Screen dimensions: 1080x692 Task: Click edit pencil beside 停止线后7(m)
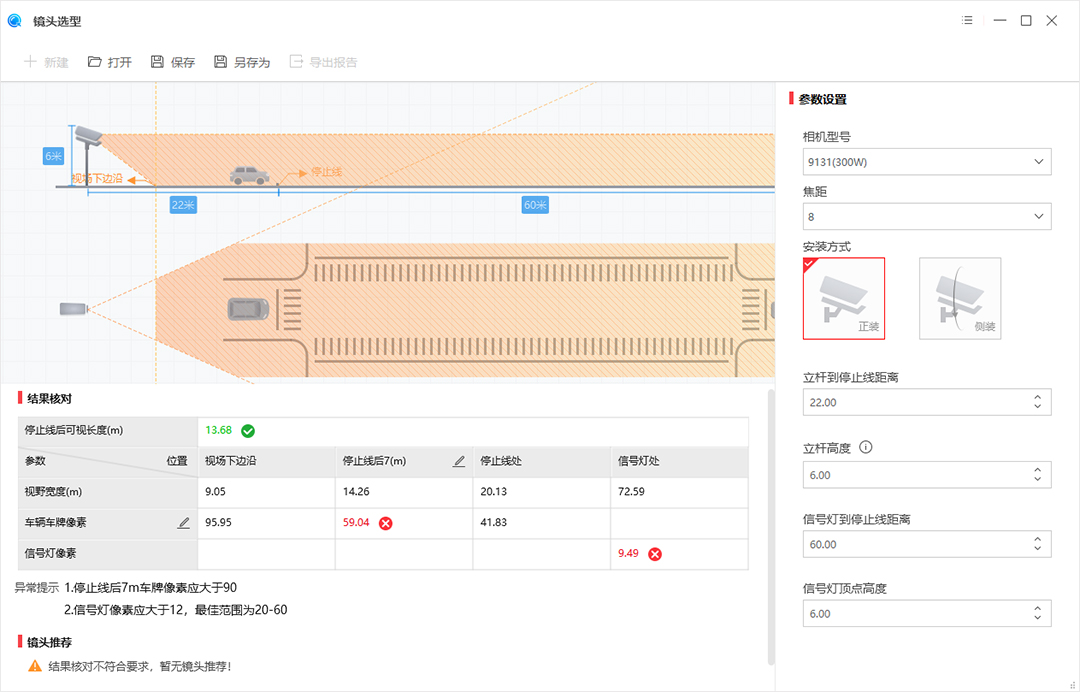459,461
